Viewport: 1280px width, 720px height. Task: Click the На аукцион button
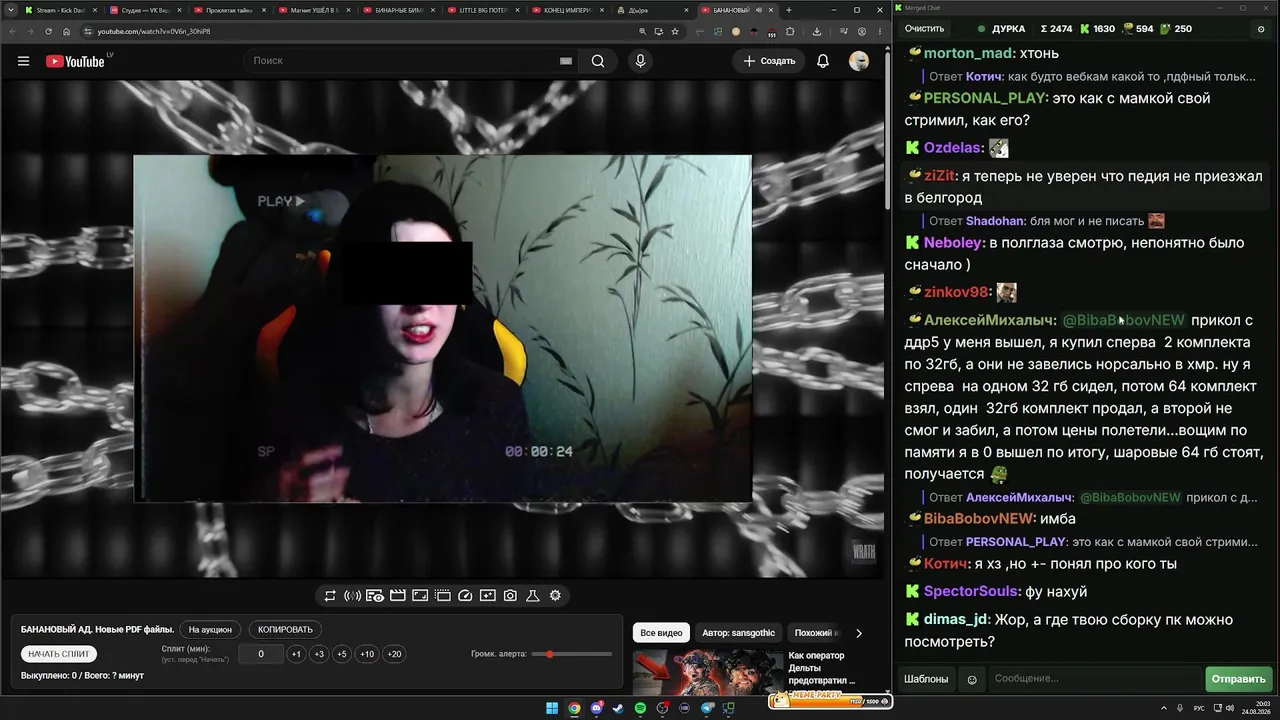(x=210, y=630)
